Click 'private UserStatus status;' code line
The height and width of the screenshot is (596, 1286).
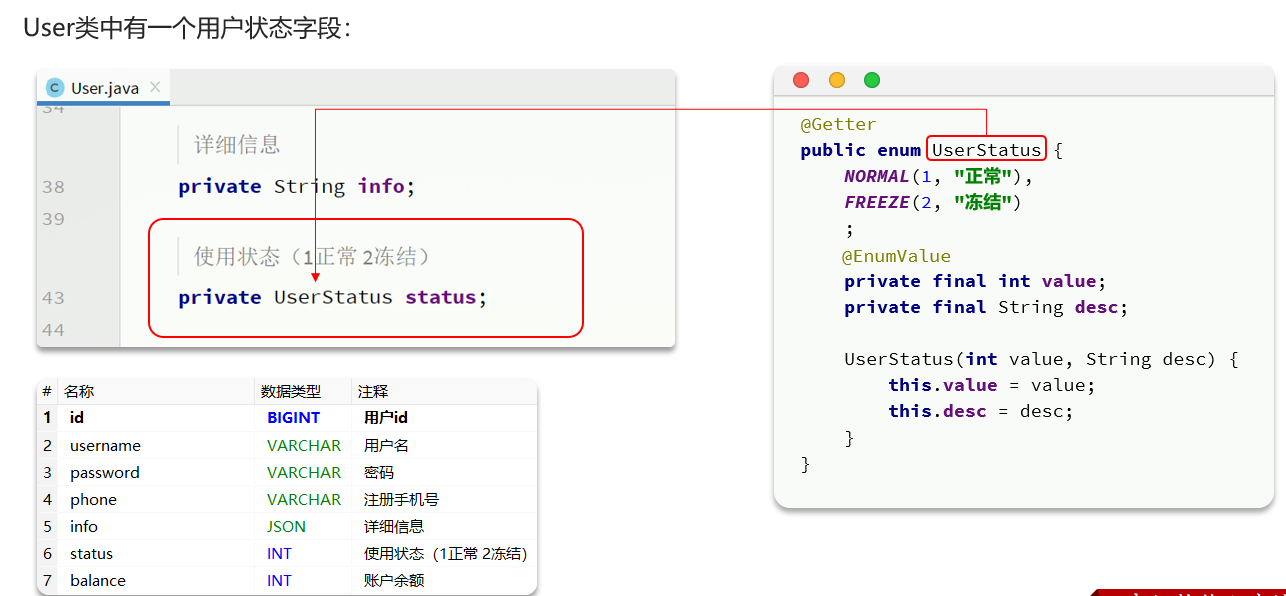click(x=333, y=298)
